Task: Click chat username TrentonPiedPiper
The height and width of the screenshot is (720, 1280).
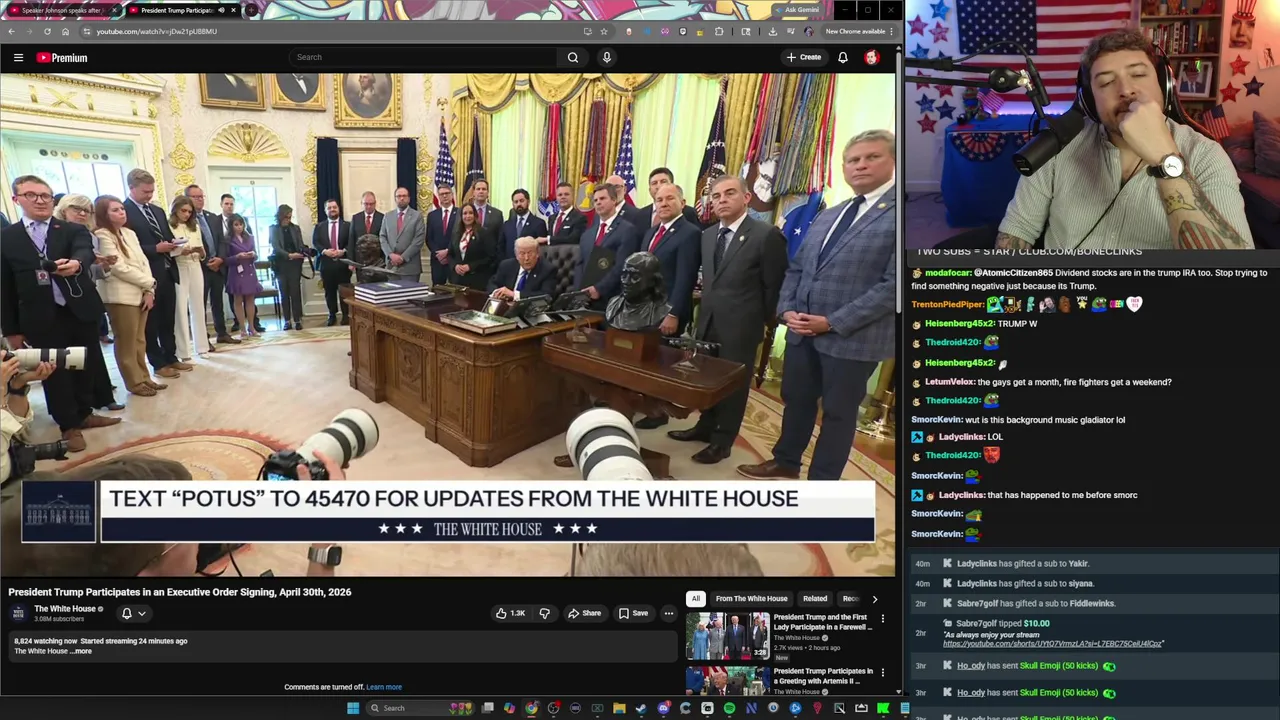Action: coord(947,304)
